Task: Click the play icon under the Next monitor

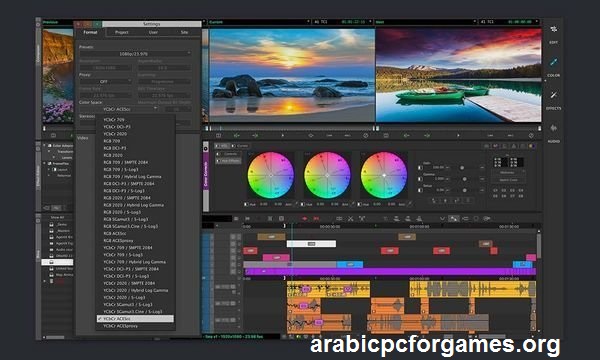Action: tap(458, 135)
